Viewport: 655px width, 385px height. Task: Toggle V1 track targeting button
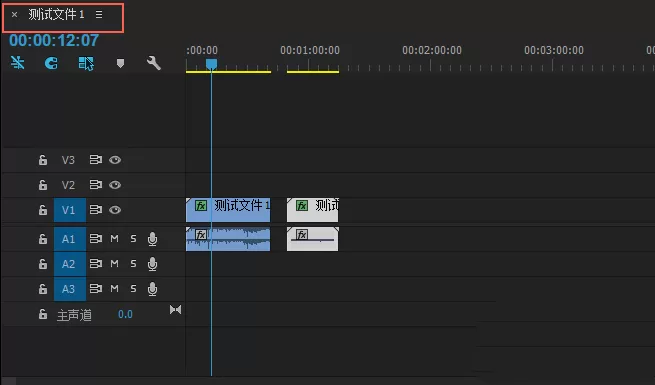click(70, 210)
